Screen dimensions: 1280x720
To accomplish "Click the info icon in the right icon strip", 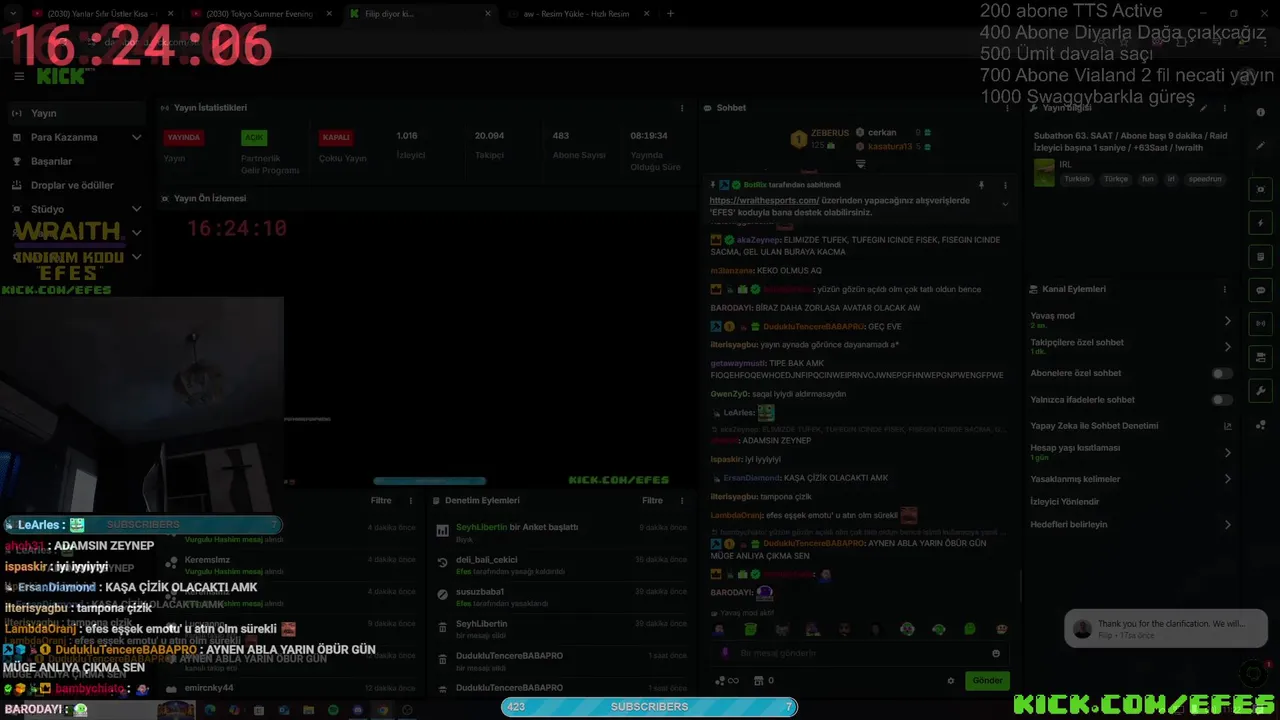I will coord(1261,113).
